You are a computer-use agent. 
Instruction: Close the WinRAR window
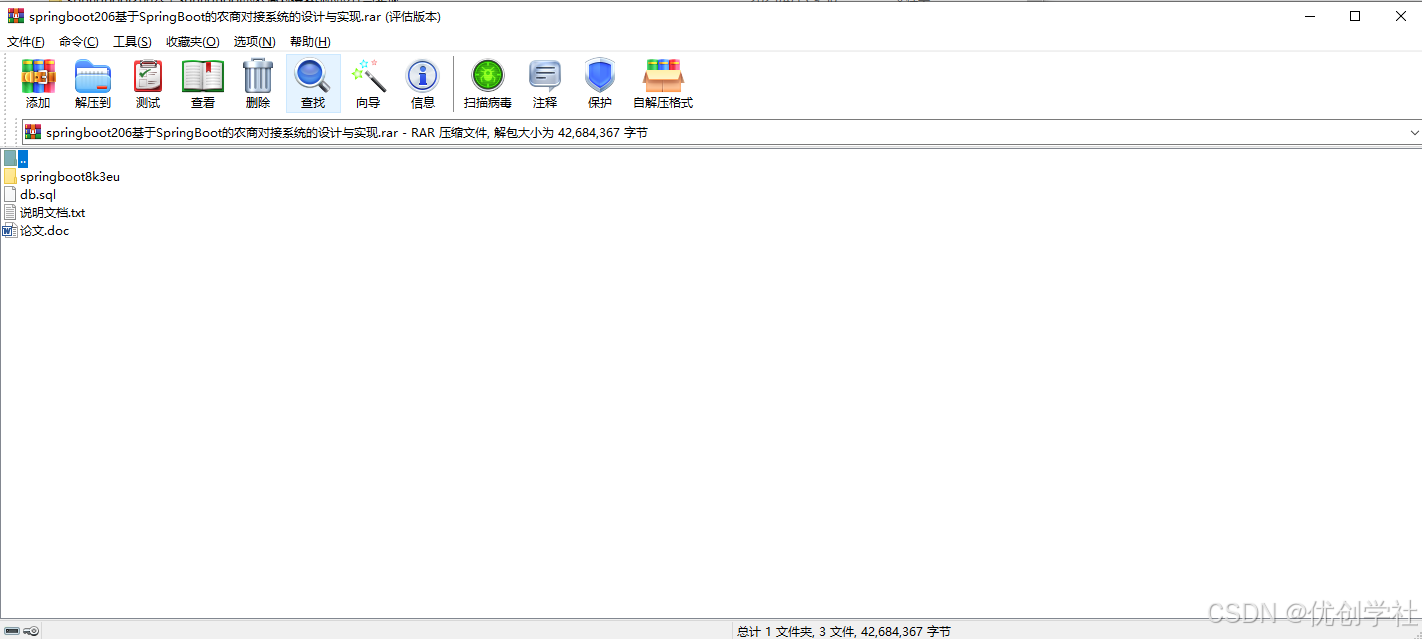pos(1400,16)
